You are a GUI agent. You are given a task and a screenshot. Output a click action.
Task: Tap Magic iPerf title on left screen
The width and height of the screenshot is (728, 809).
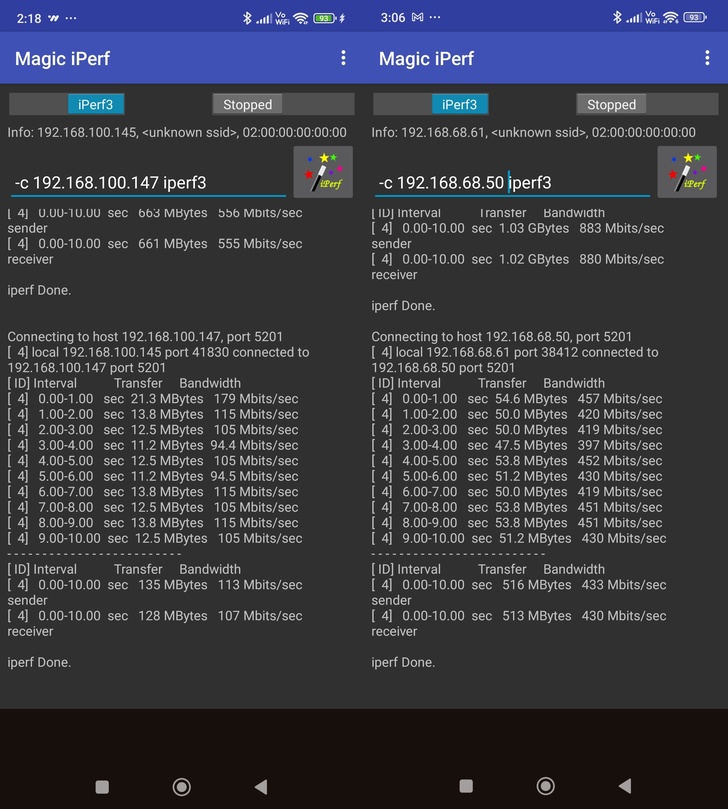pyautogui.click(x=62, y=58)
